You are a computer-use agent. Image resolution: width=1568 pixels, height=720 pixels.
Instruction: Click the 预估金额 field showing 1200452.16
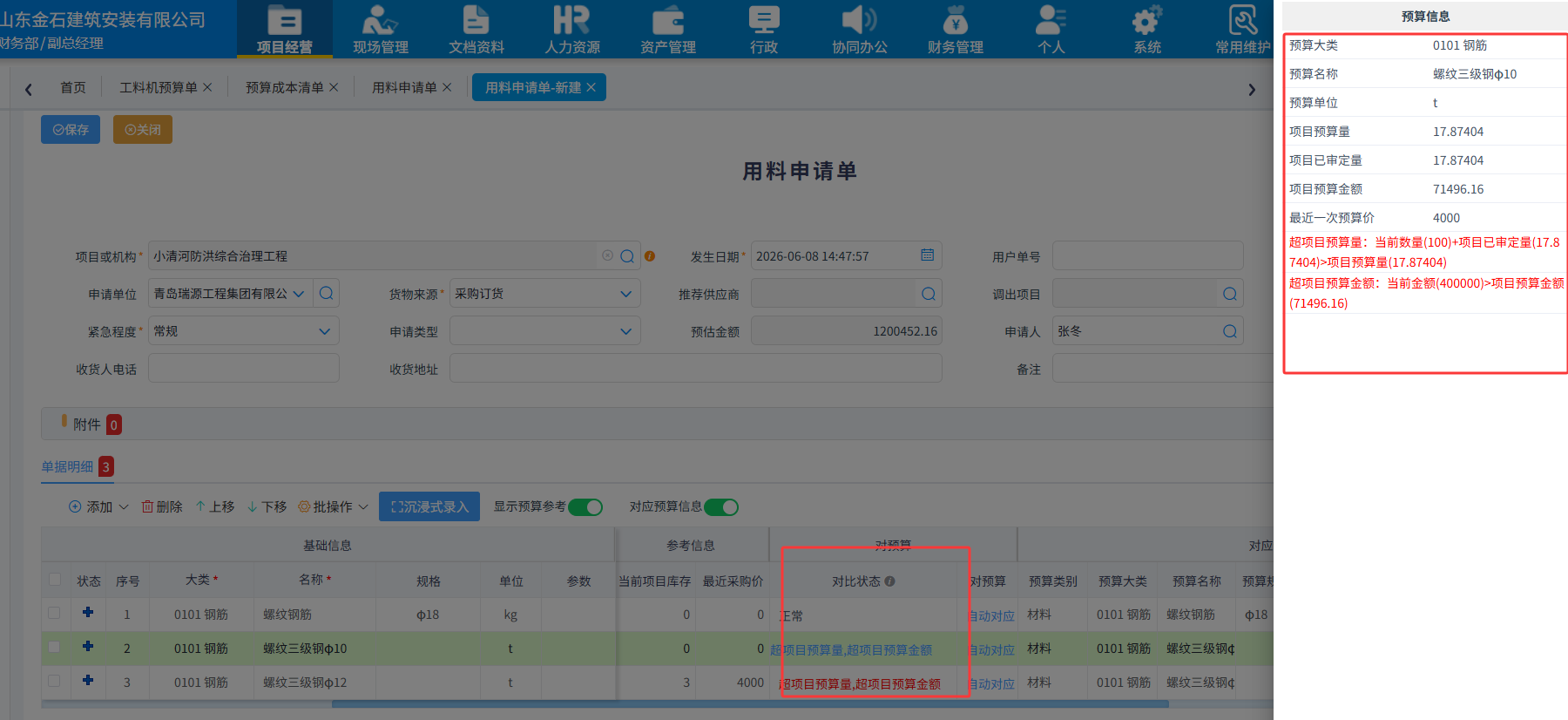[847, 331]
